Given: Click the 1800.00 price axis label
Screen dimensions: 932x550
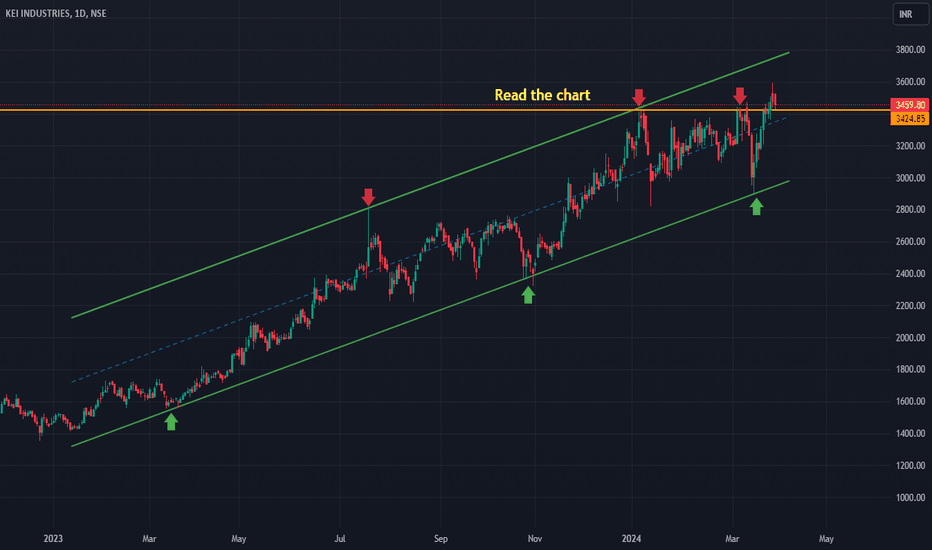Looking at the screenshot, I should coord(910,370).
